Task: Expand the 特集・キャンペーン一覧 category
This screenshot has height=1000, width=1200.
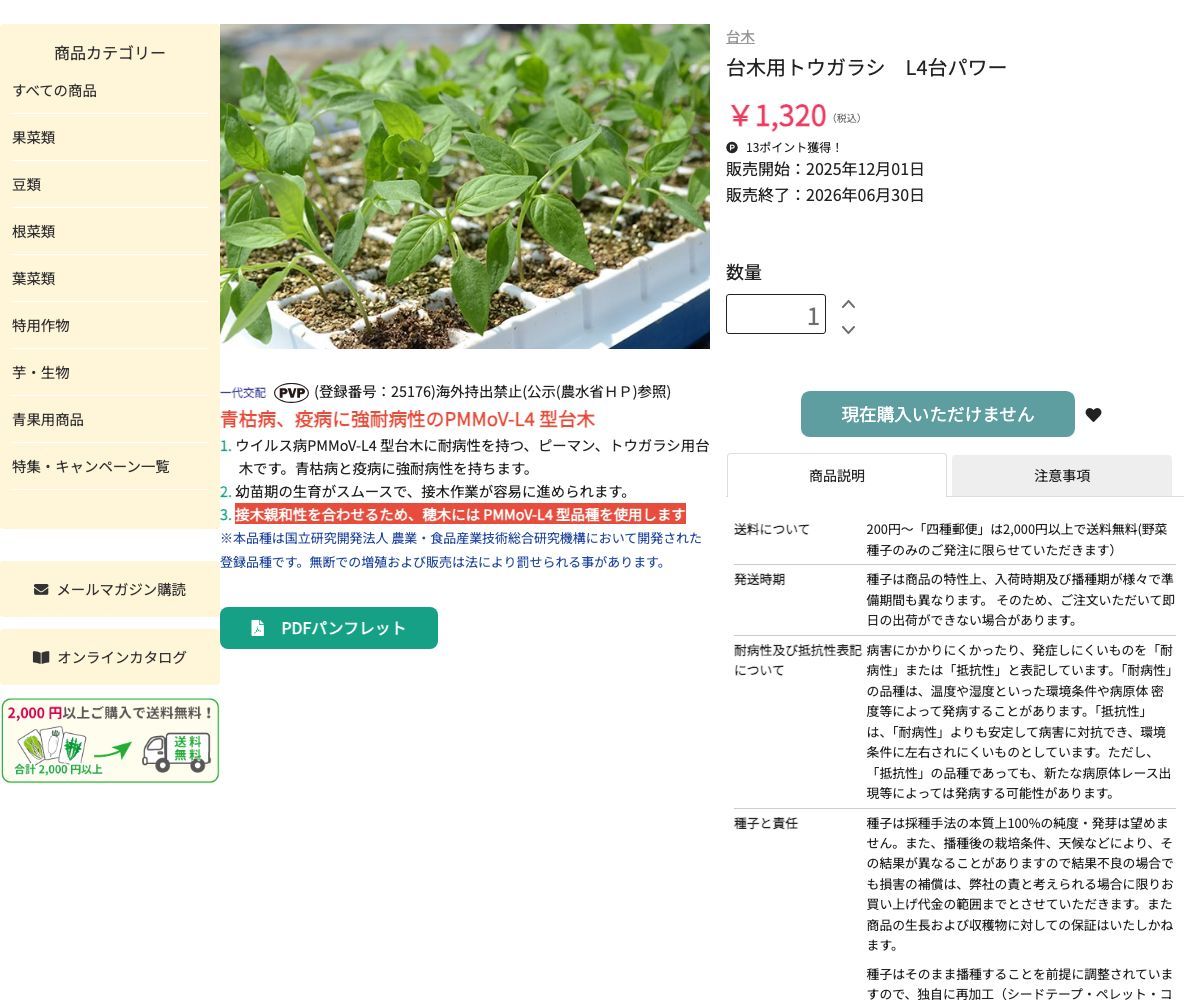Action: tap(90, 466)
